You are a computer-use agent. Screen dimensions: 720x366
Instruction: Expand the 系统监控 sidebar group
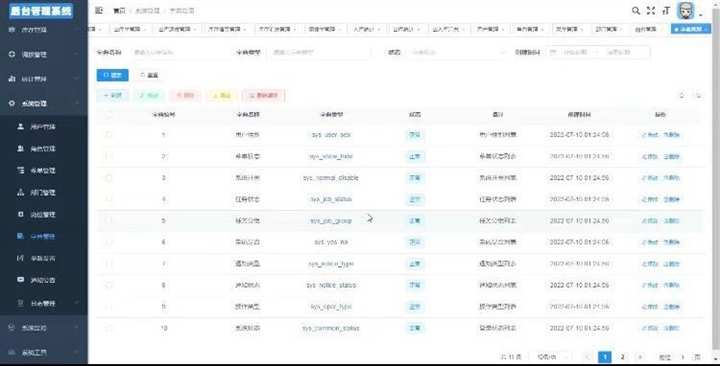point(44,328)
